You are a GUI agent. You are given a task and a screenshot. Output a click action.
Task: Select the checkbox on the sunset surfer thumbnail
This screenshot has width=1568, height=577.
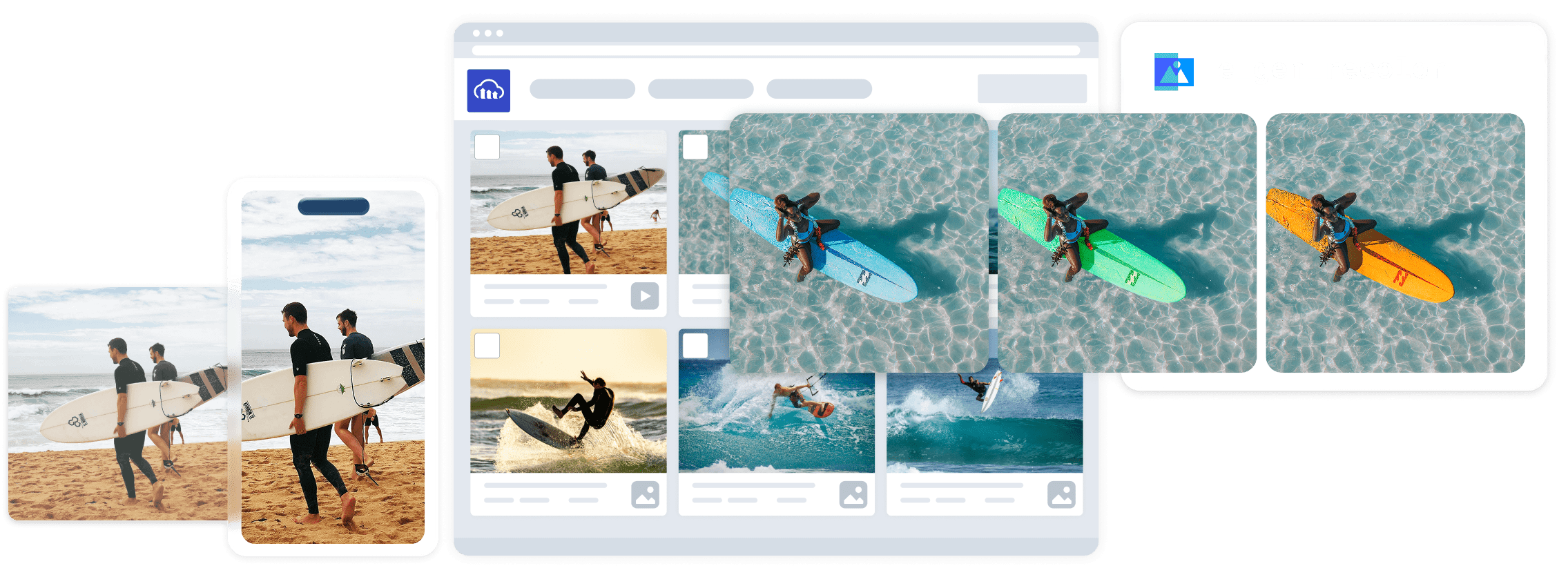point(487,345)
